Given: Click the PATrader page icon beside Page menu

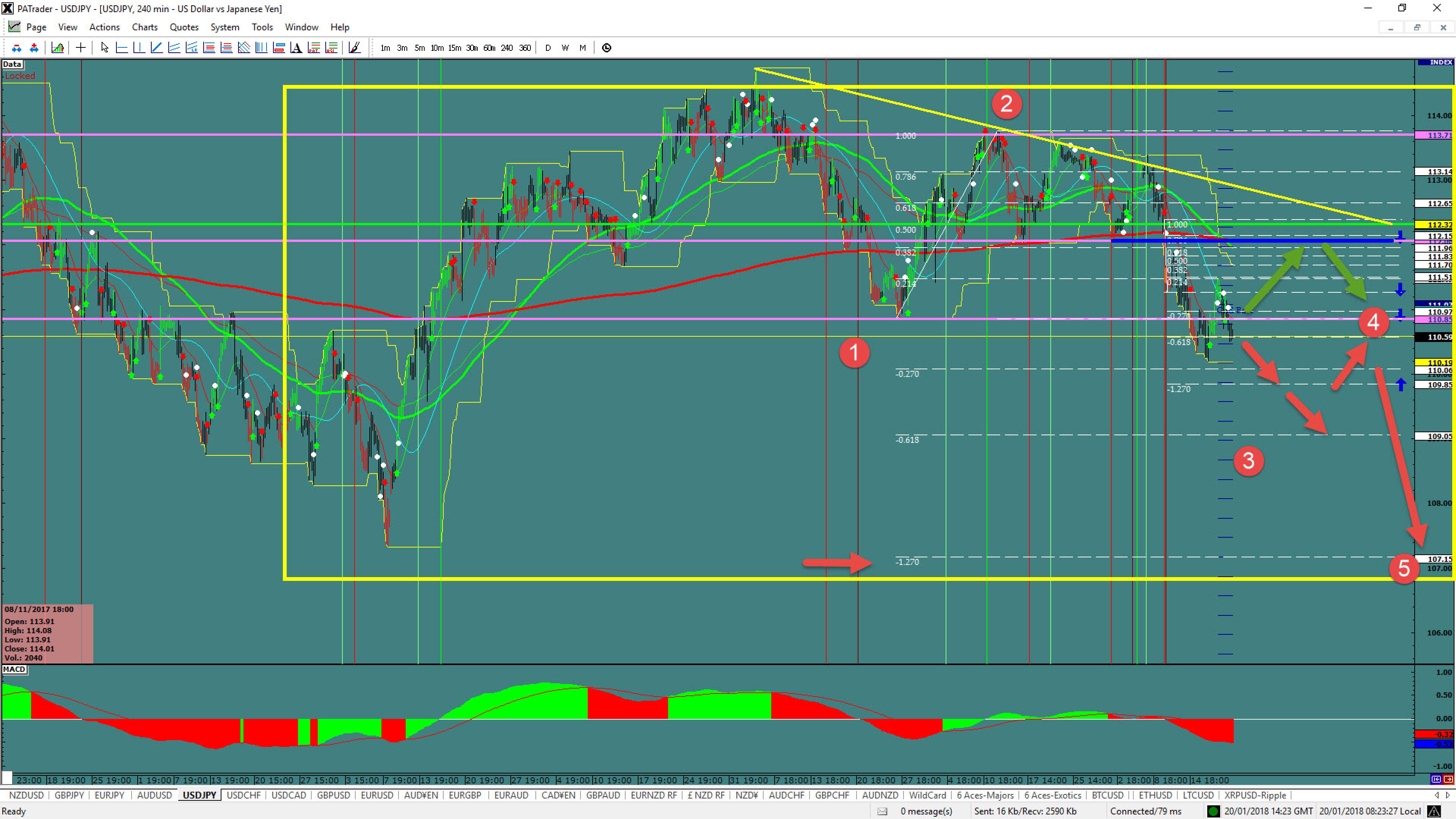Looking at the screenshot, I should [x=14, y=27].
